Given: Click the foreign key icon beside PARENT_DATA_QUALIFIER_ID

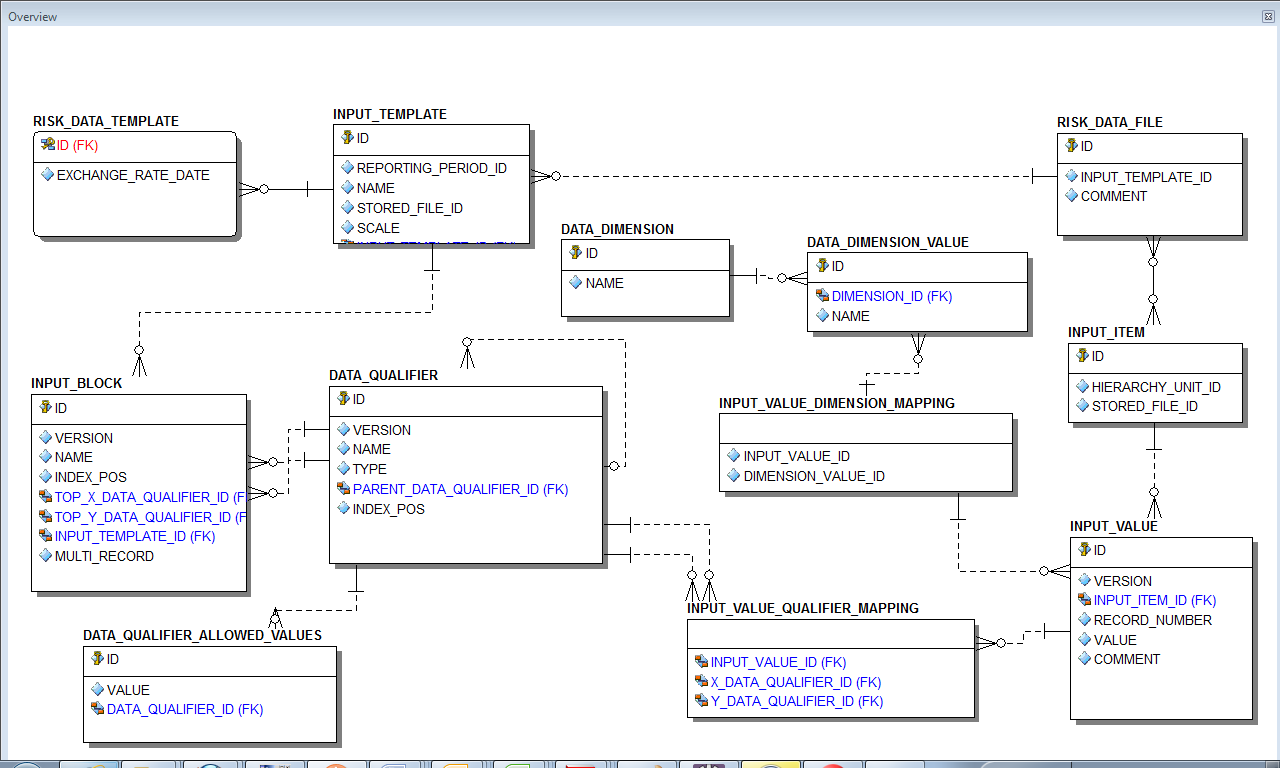Looking at the screenshot, I should tap(344, 489).
